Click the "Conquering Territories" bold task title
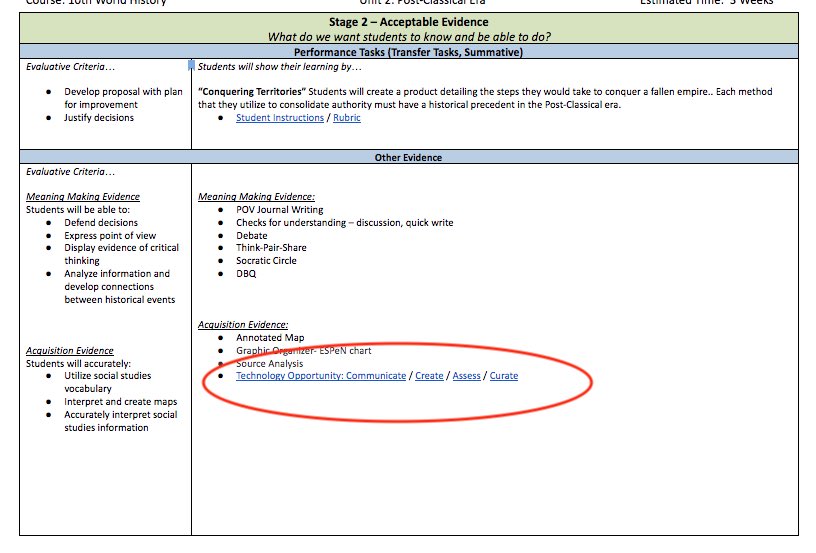Screen dimensions: 816x553 [x=252, y=92]
